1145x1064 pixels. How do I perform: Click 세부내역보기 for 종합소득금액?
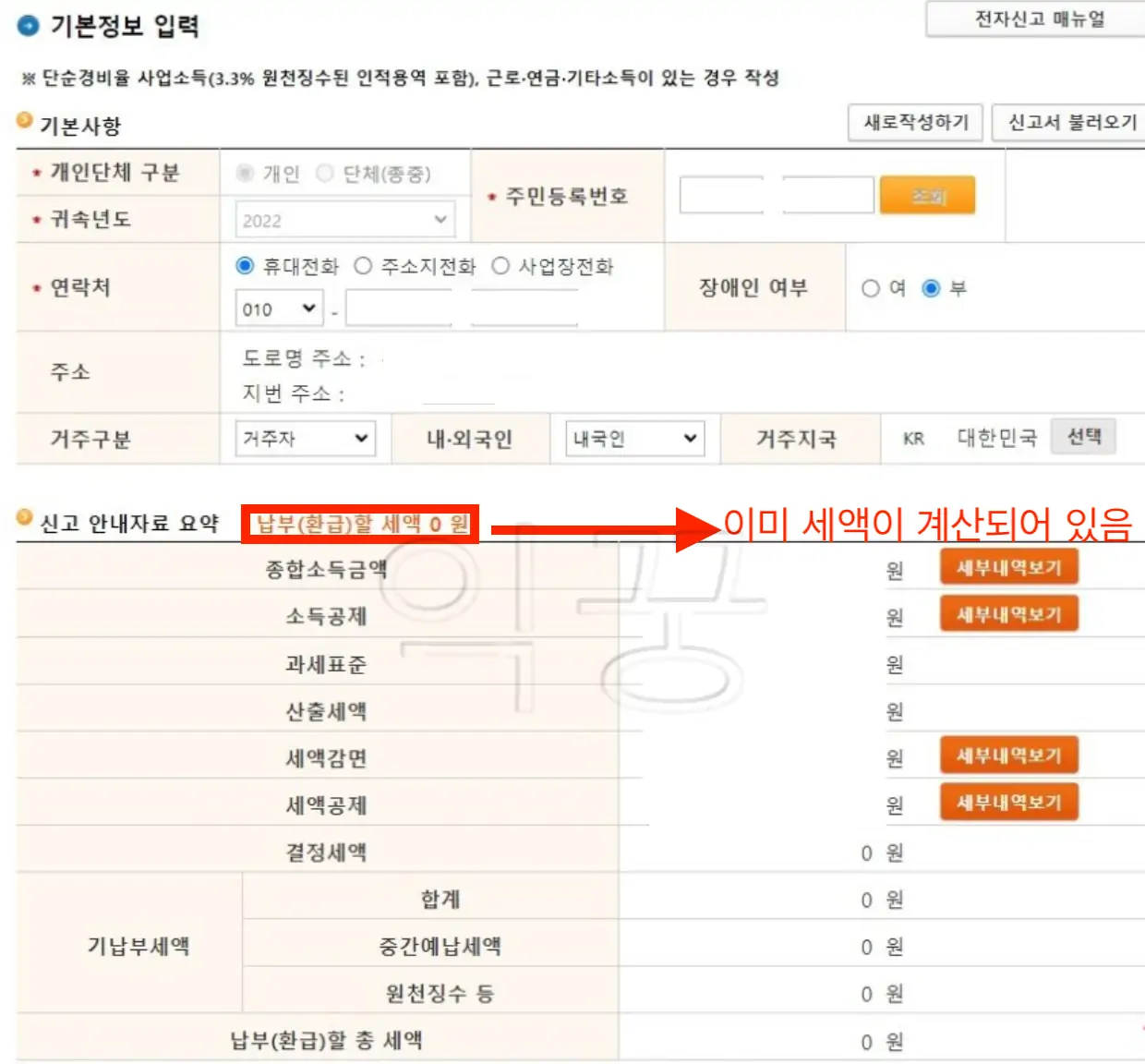click(x=1008, y=567)
